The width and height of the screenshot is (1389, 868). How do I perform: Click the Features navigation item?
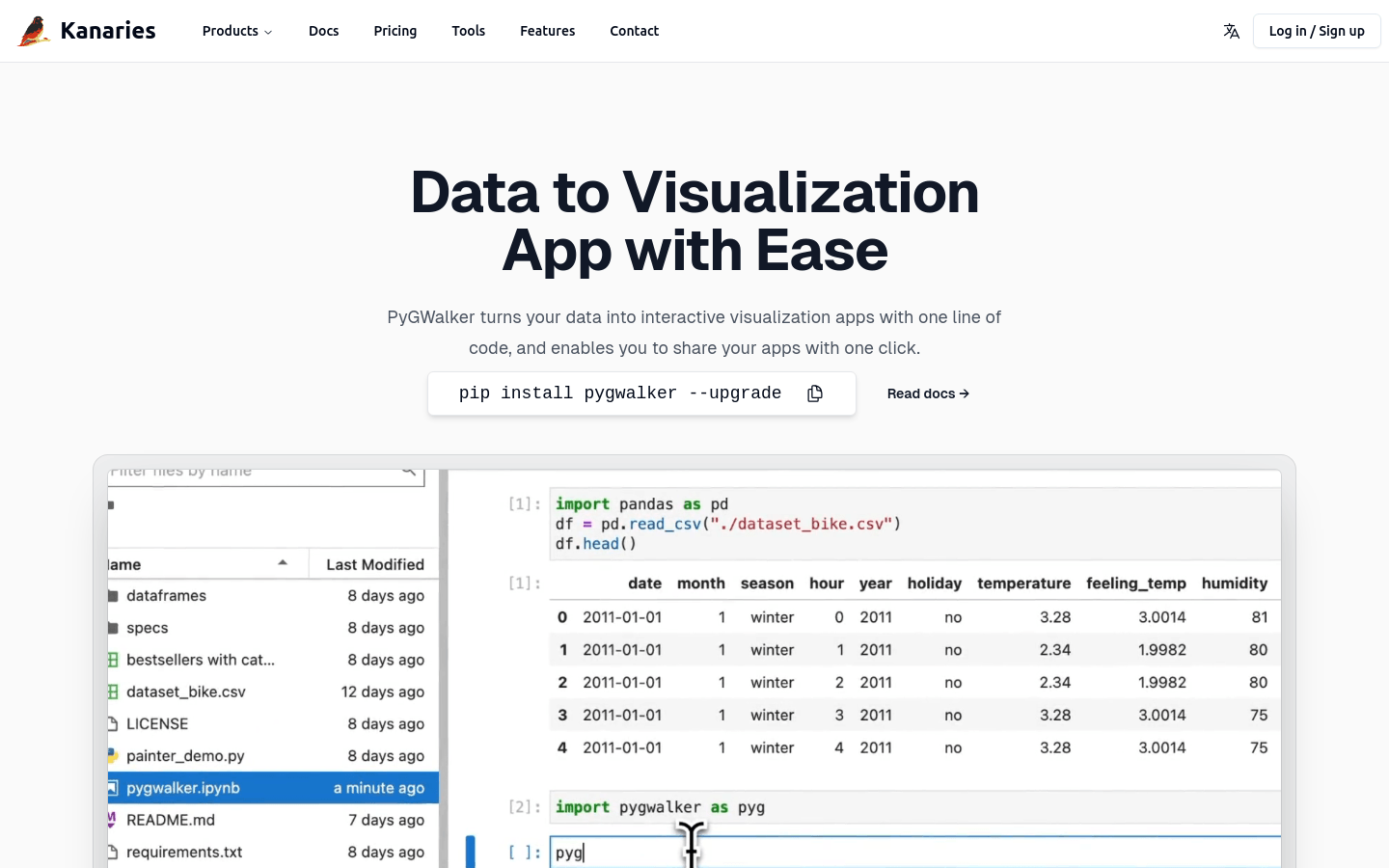(x=547, y=31)
